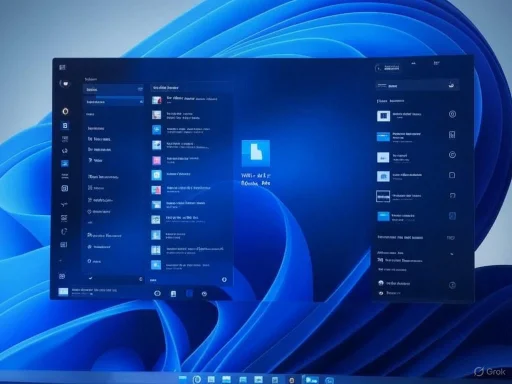The height and width of the screenshot is (384, 512).
Task: Select the C-shaped circle icon in the right panel
Action: click(x=452, y=155)
